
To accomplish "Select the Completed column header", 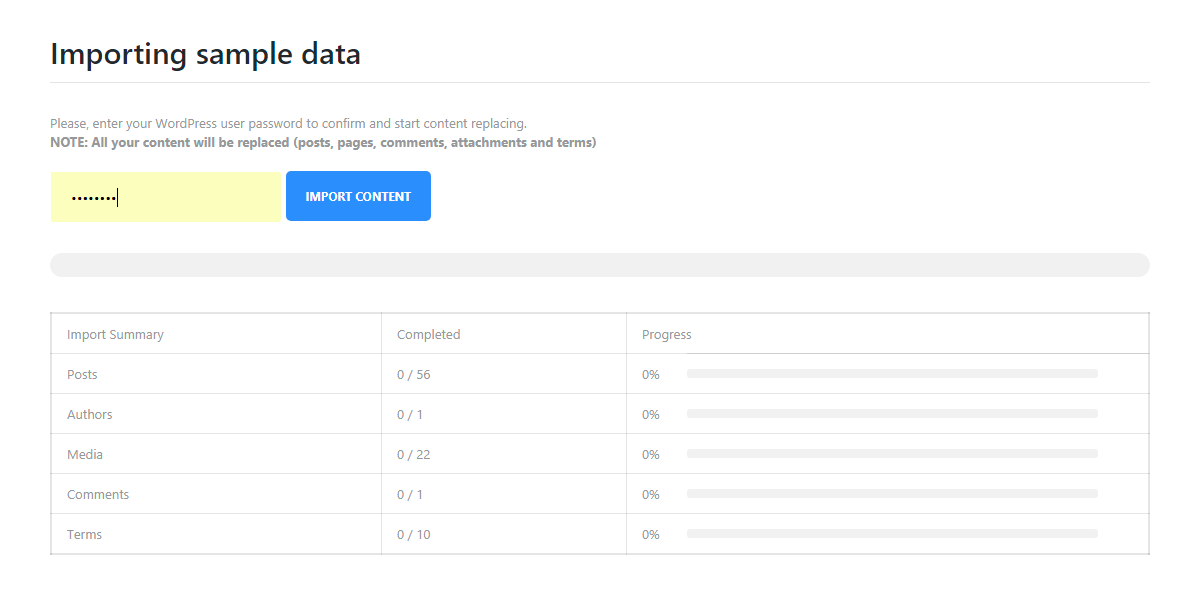I will [428, 335].
